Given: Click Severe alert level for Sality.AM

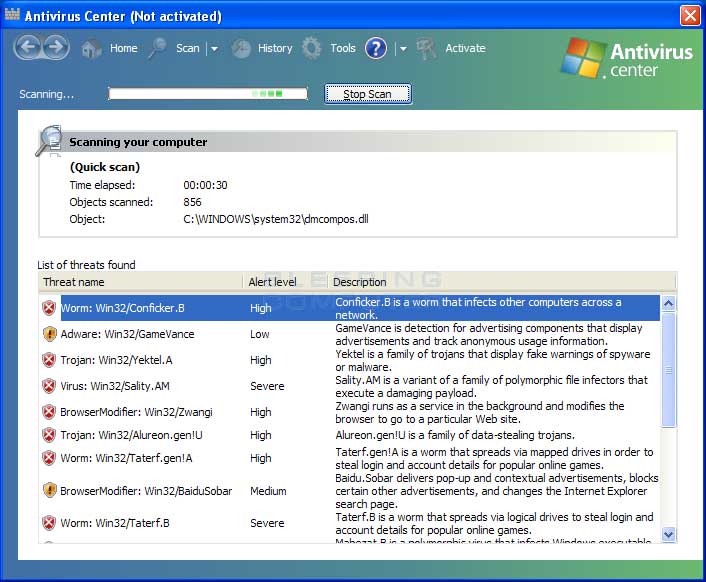Looking at the screenshot, I should 267,386.
